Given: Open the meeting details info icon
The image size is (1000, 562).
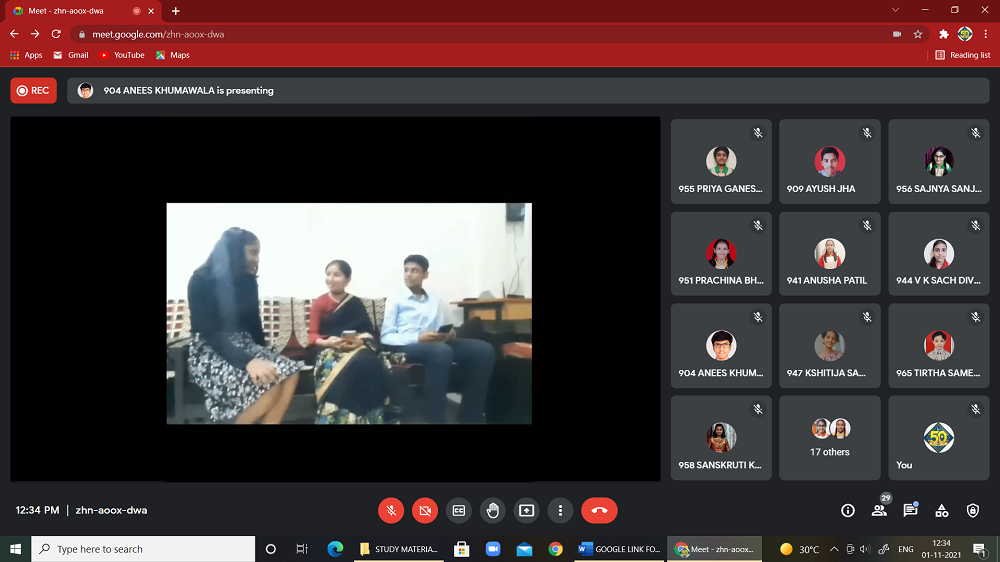Looking at the screenshot, I should 848,510.
